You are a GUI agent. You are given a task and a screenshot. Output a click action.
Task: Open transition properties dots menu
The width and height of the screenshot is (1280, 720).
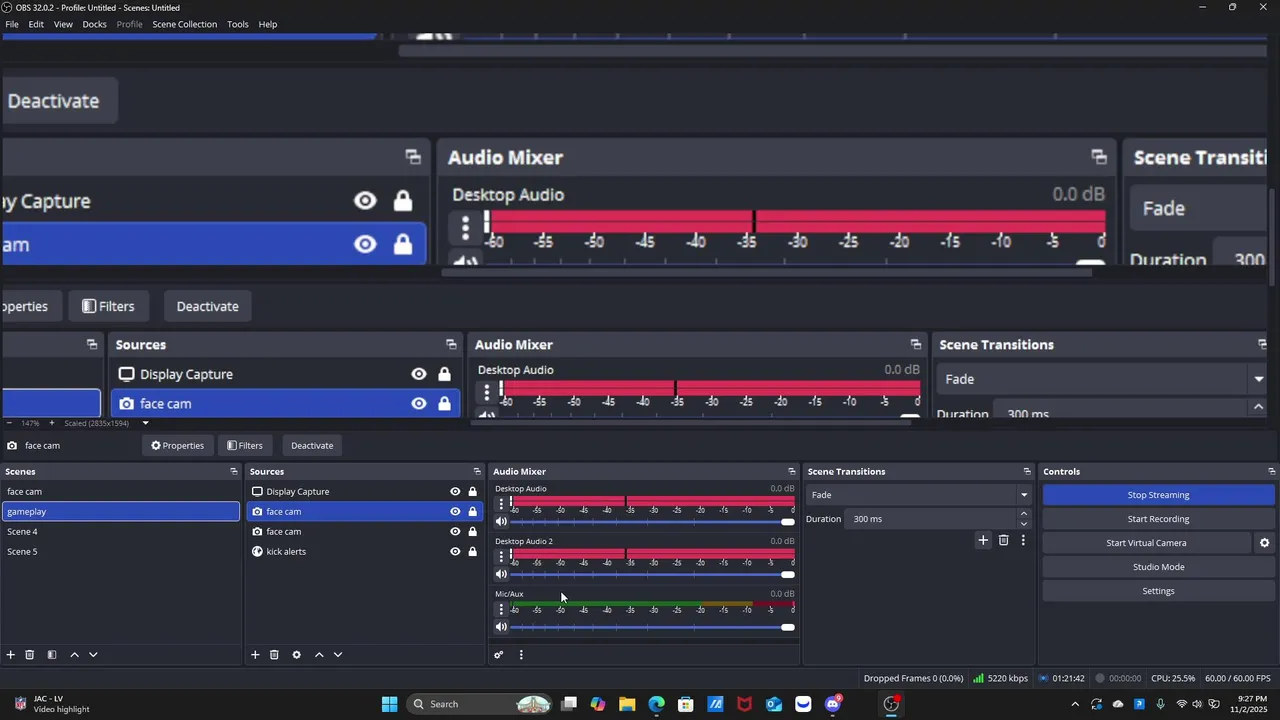[1023, 540]
